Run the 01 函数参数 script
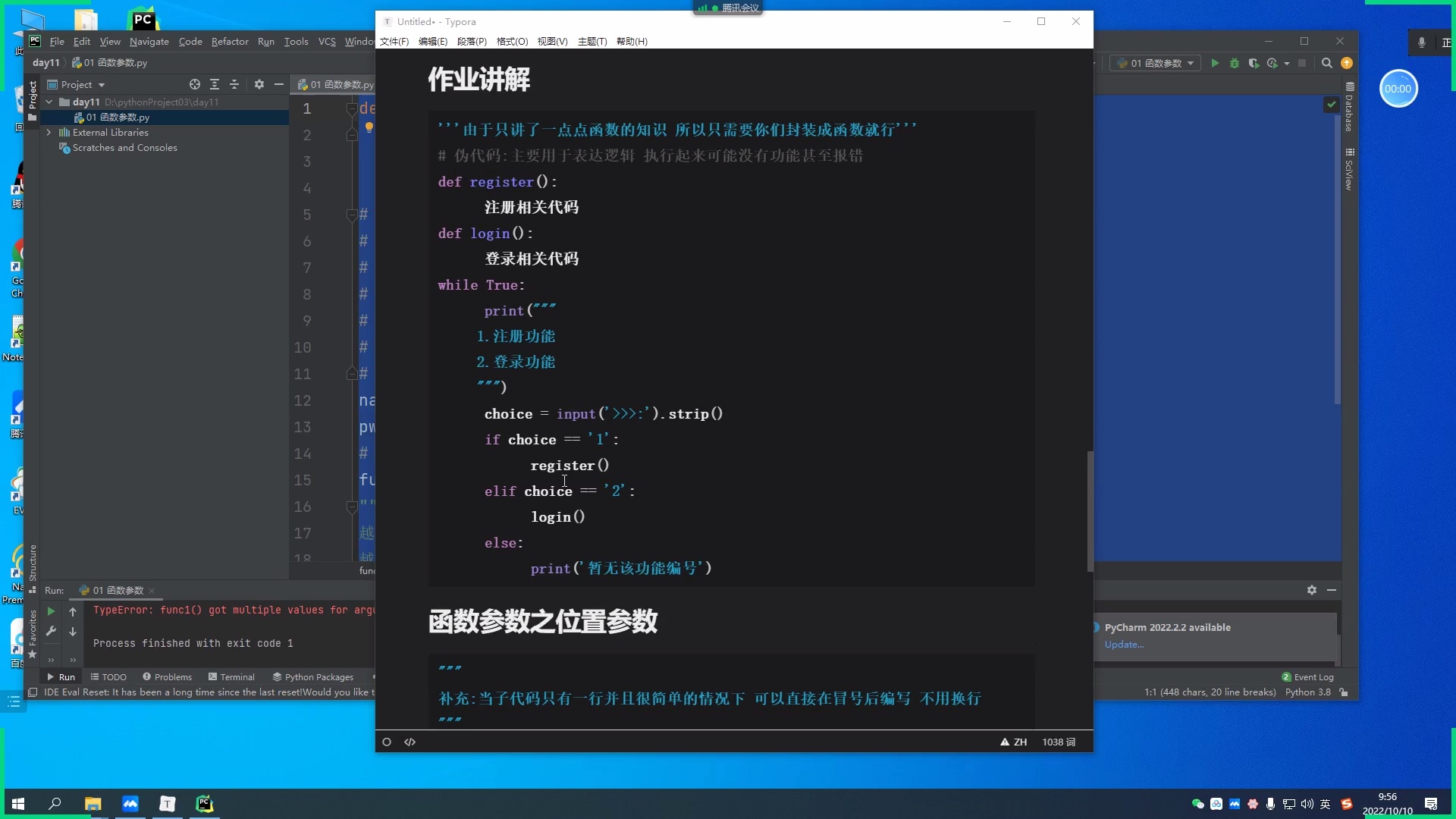1456x819 pixels. (x=1216, y=63)
